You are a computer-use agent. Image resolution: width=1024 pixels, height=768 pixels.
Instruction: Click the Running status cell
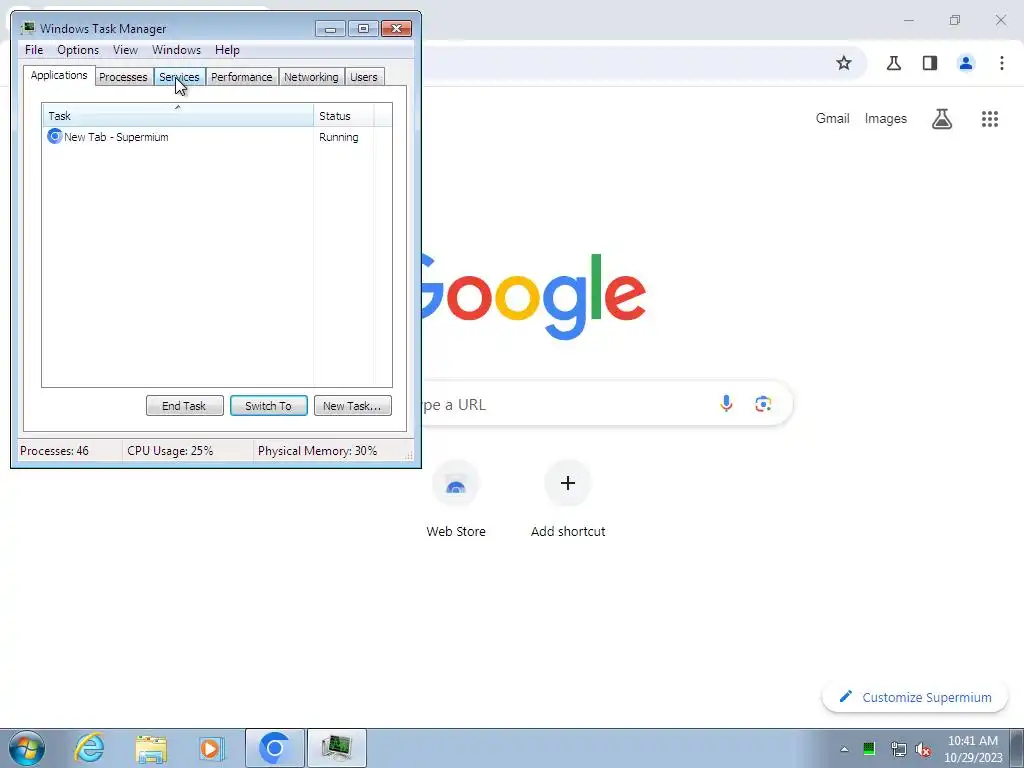click(338, 137)
